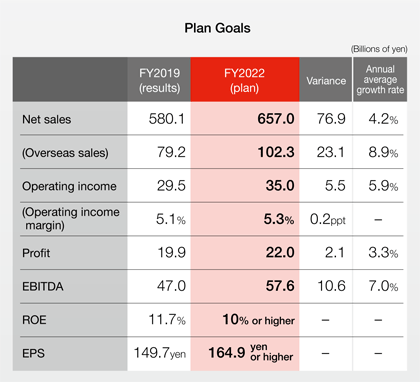
Task: Click the Plan Goals title
Action: tap(217, 28)
